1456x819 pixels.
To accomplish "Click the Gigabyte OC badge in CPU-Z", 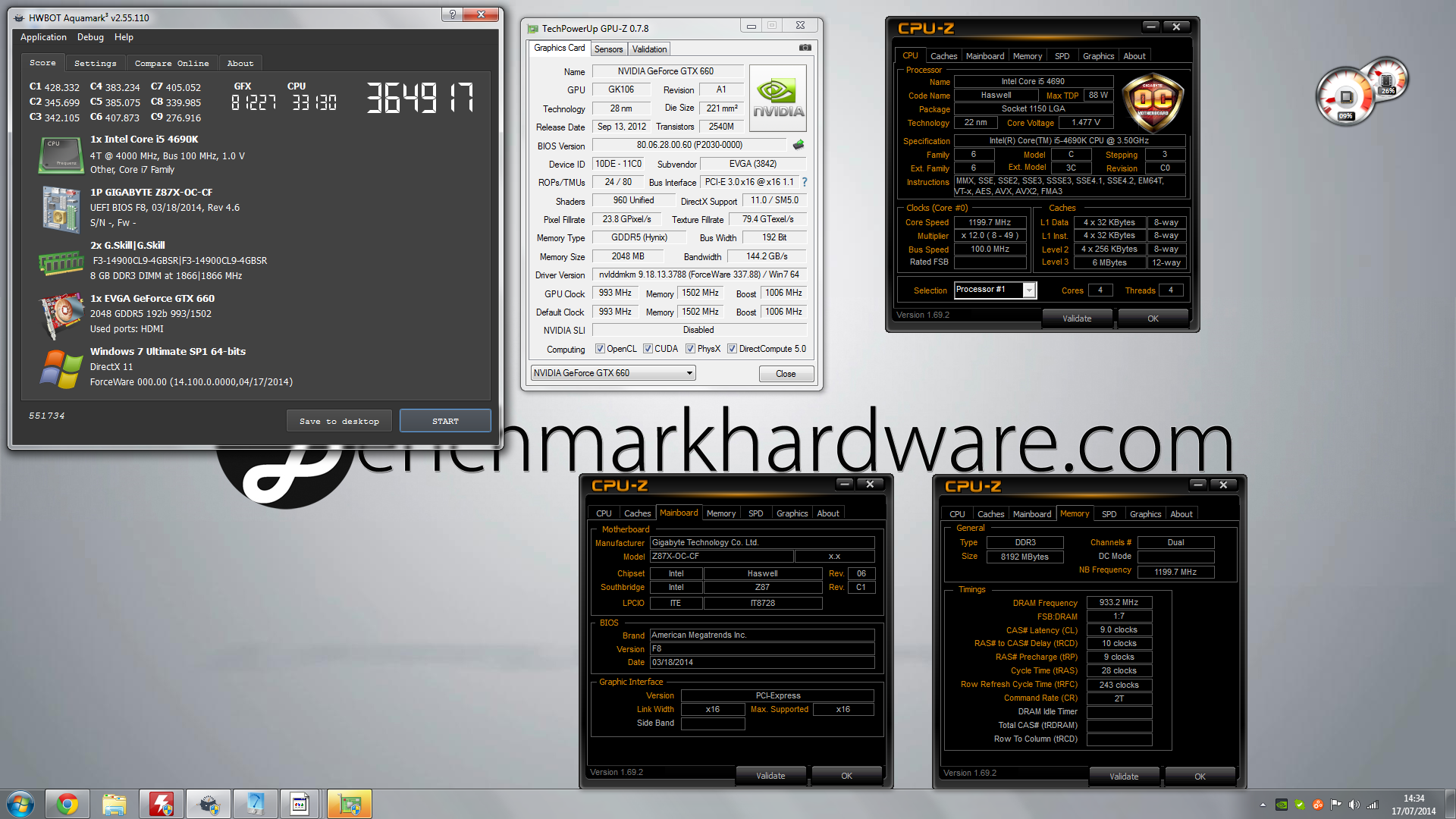I will point(1153,102).
